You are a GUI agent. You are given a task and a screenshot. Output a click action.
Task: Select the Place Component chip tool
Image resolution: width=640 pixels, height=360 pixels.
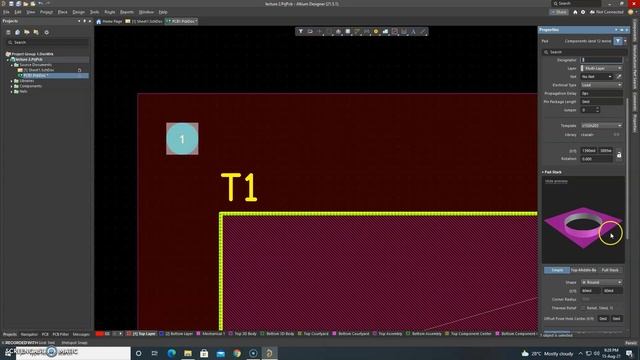[347, 31]
